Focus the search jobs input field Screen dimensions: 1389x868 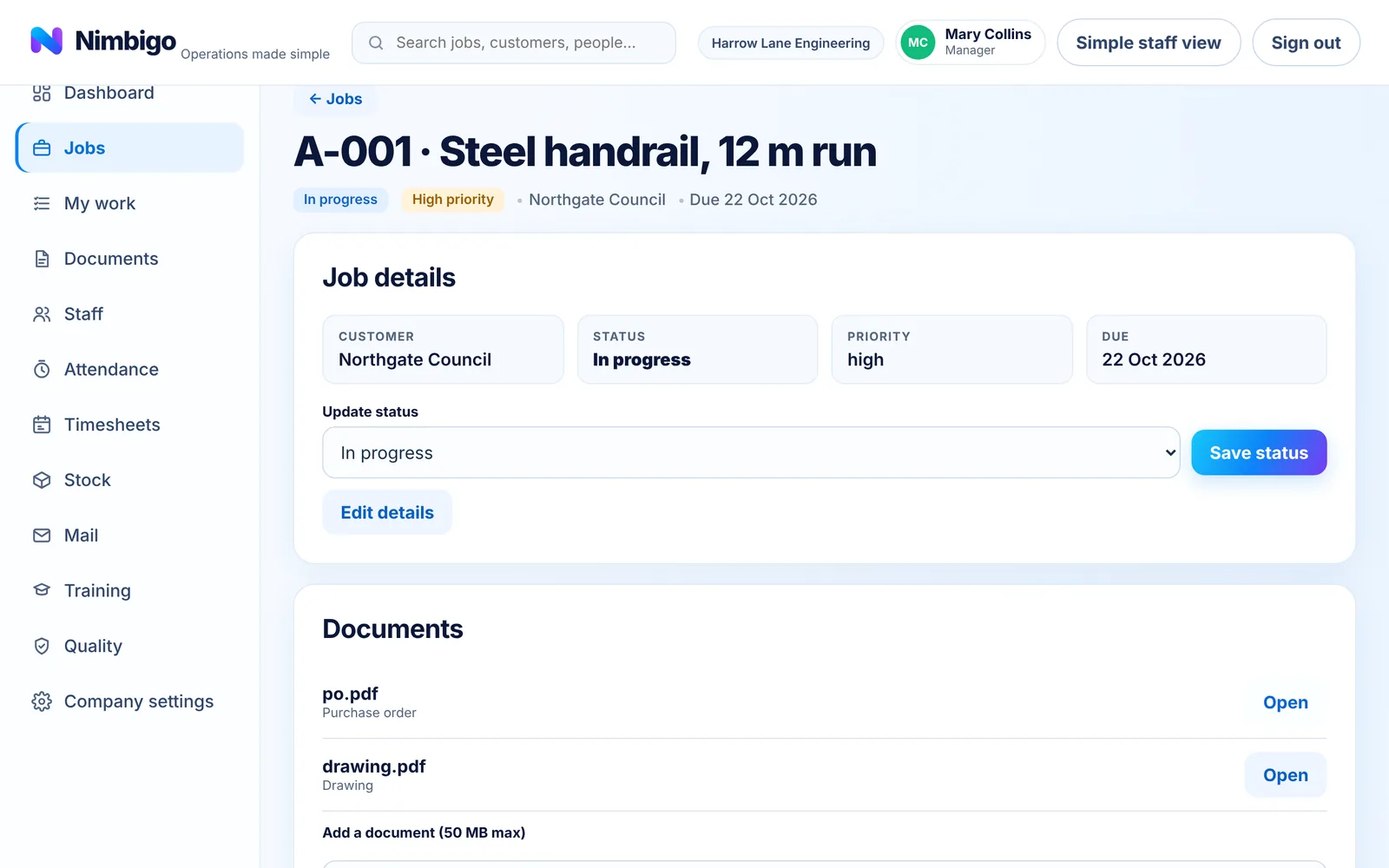(x=514, y=43)
